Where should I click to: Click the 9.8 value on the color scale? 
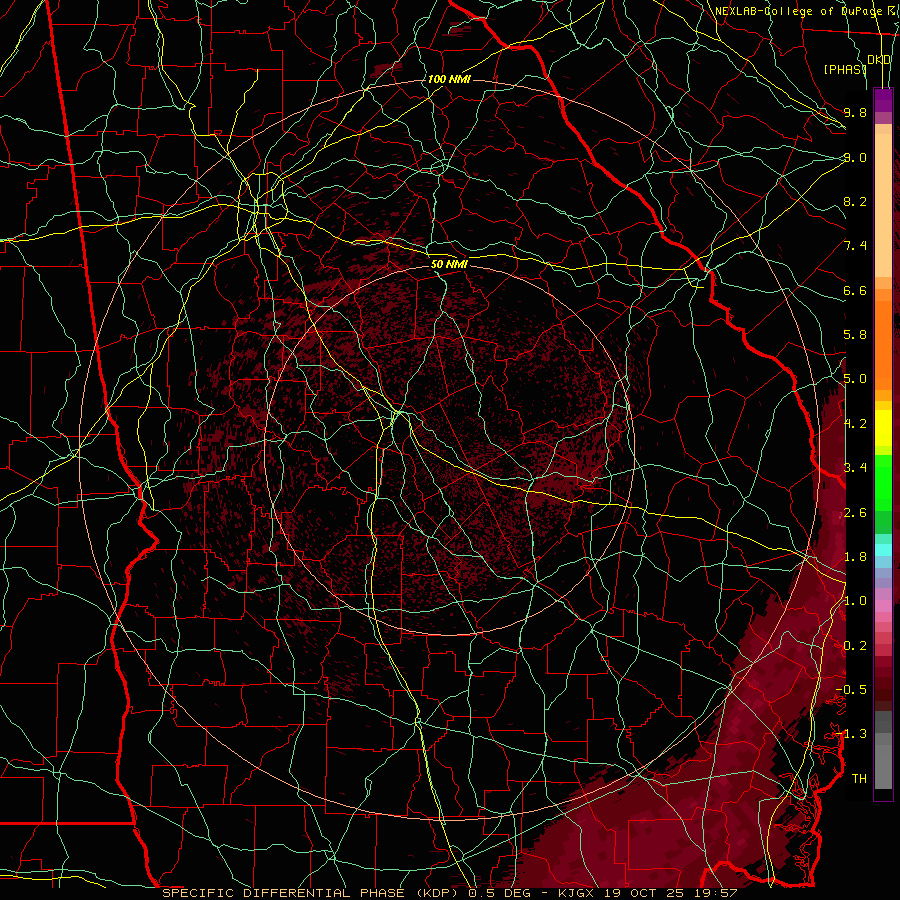[855, 112]
